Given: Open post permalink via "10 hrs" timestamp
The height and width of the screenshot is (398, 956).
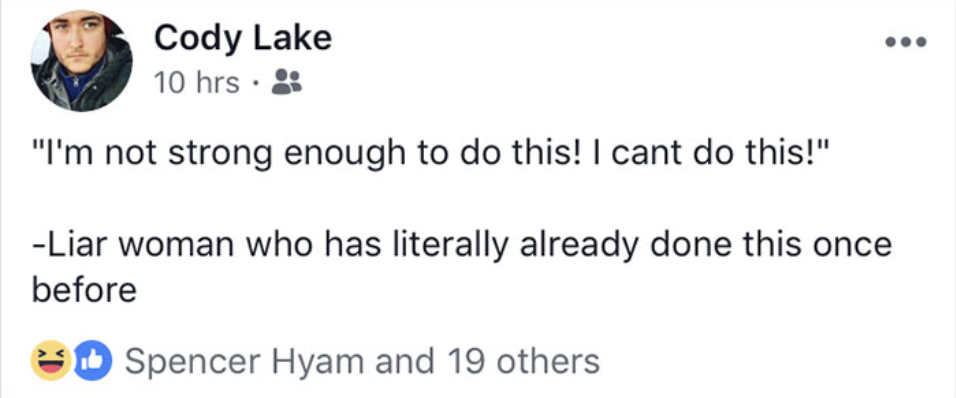Looking at the screenshot, I should click(x=196, y=83).
